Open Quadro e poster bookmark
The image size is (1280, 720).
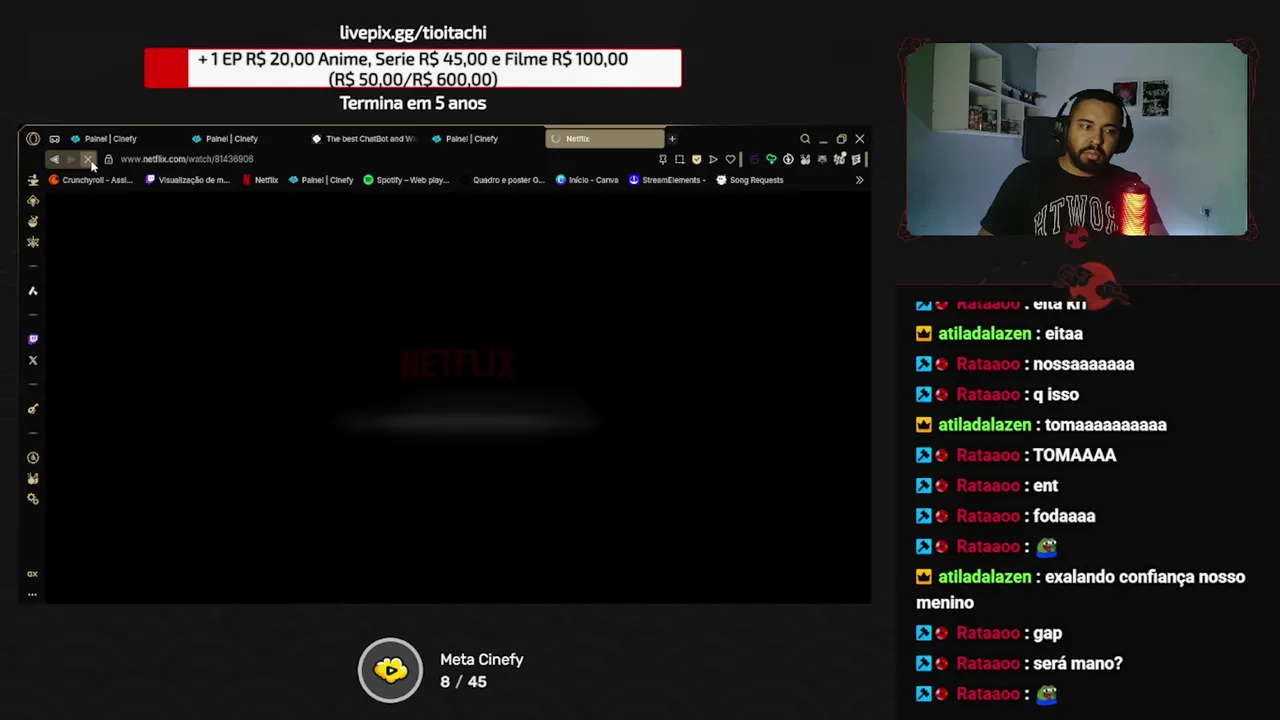[x=502, y=180]
